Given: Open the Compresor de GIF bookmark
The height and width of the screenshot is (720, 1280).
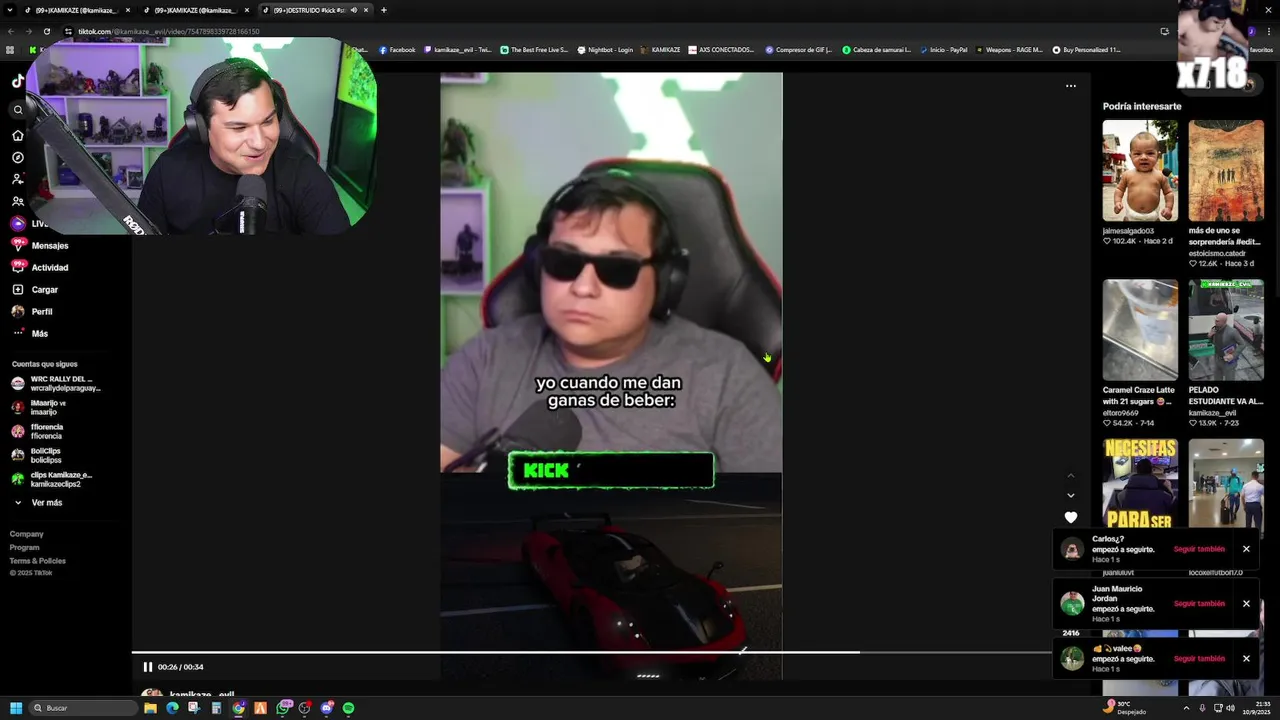Looking at the screenshot, I should (799, 50).
